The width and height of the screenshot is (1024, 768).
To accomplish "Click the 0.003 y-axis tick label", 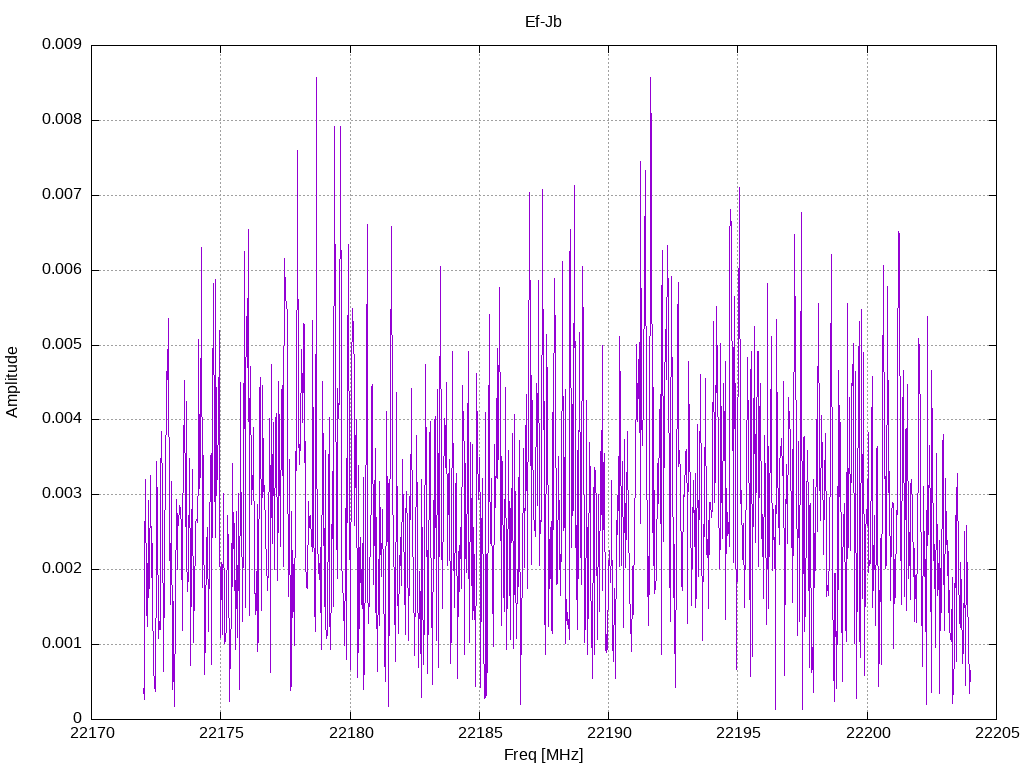I will pos(62,494).
